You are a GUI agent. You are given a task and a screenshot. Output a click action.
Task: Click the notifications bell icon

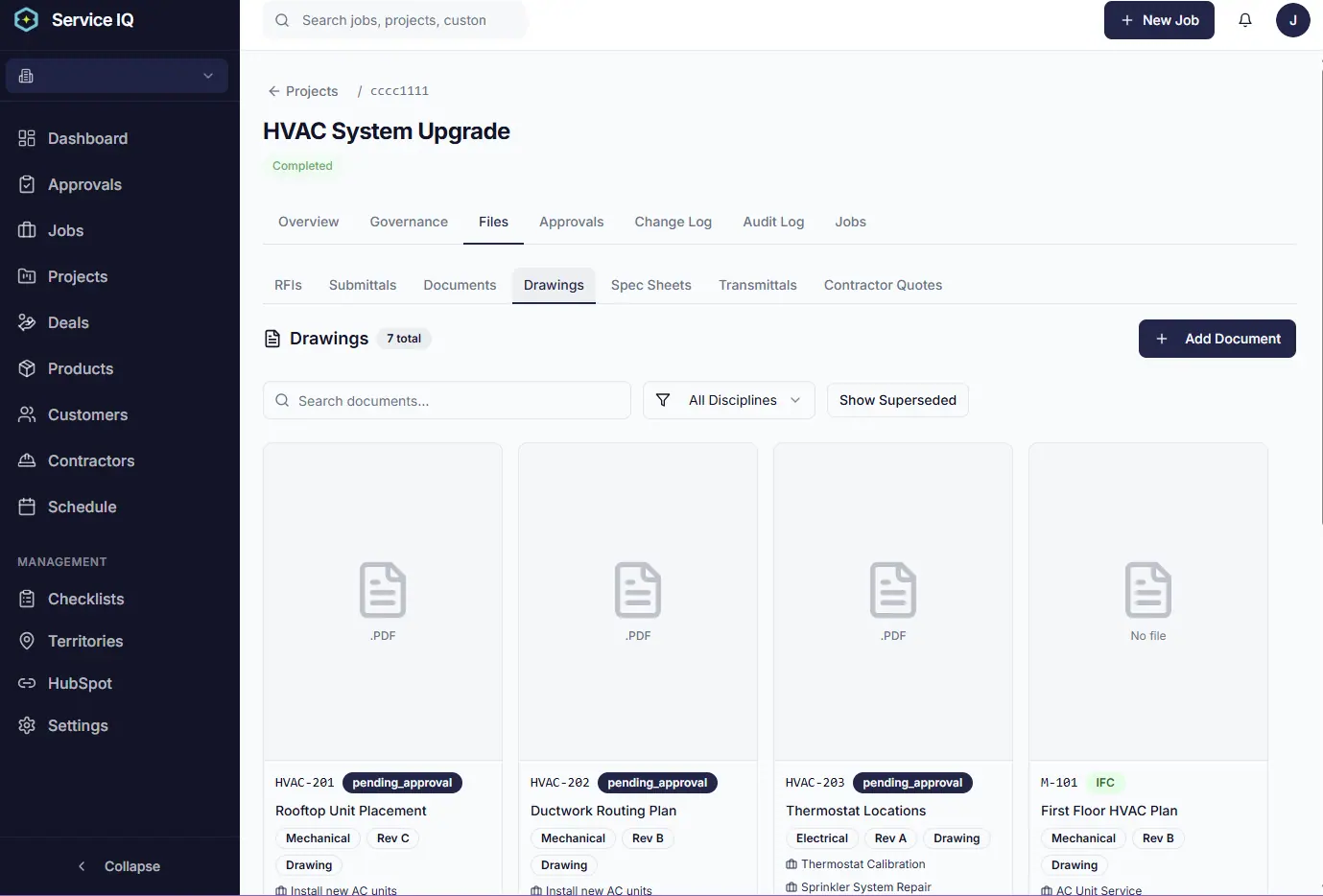tap(1245, 20)
